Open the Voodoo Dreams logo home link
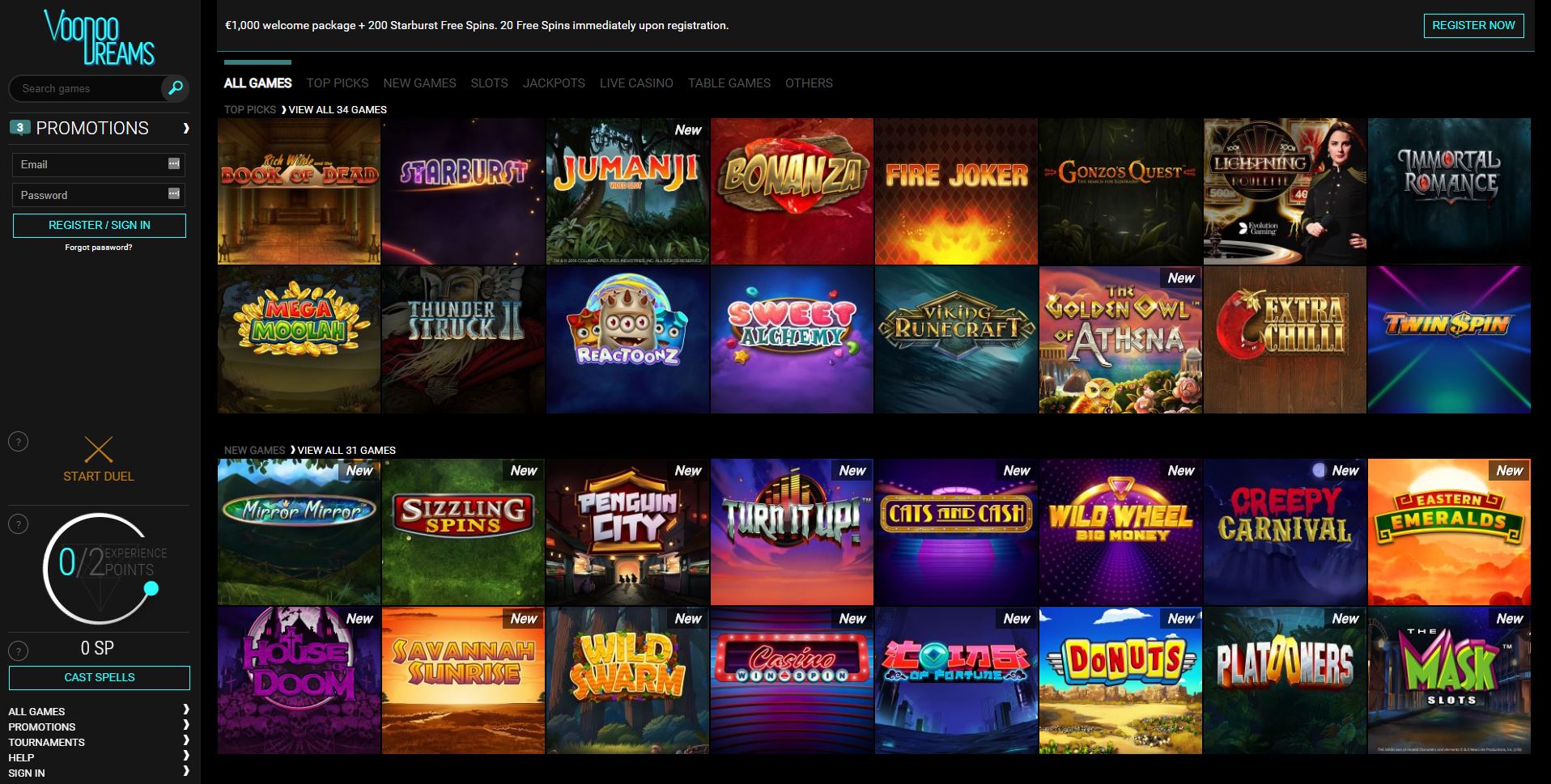 (99, 38)
